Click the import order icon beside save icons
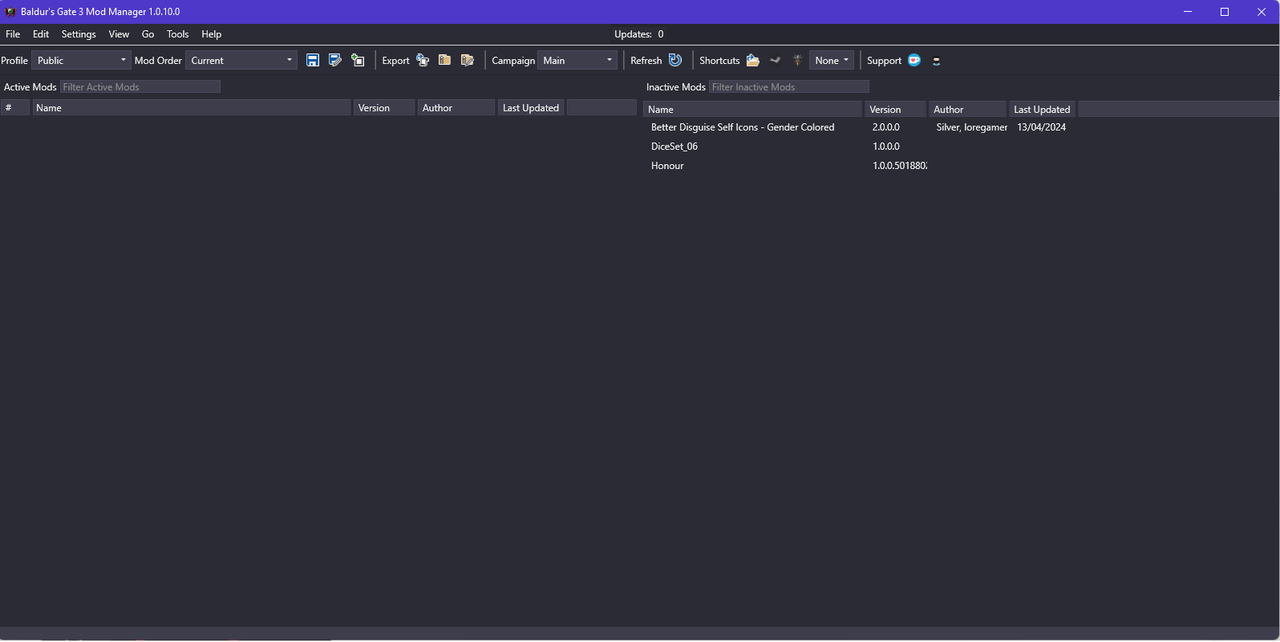This screenshot has width=1280, height=642. point(358,60)
